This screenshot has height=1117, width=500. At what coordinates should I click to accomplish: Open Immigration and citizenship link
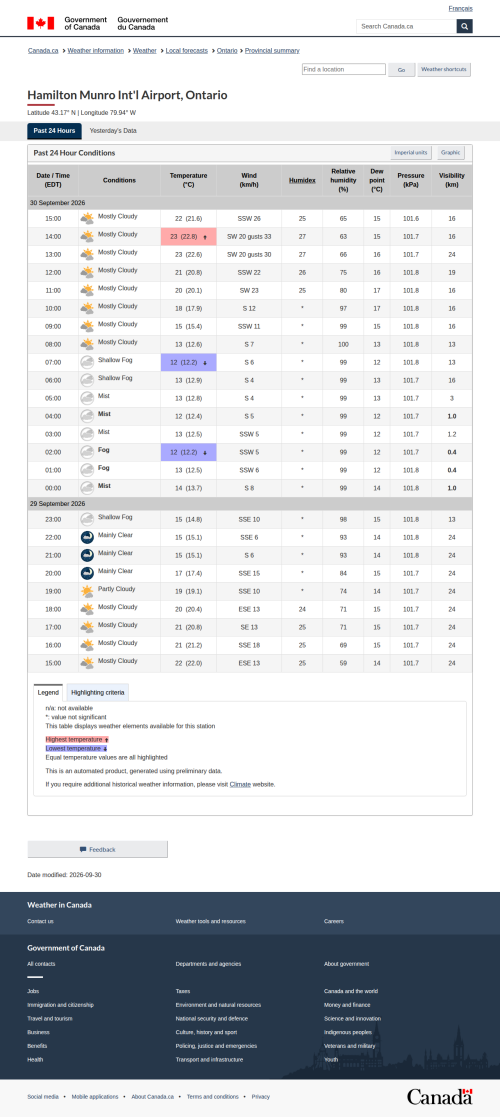click(x=61, y=1004)
